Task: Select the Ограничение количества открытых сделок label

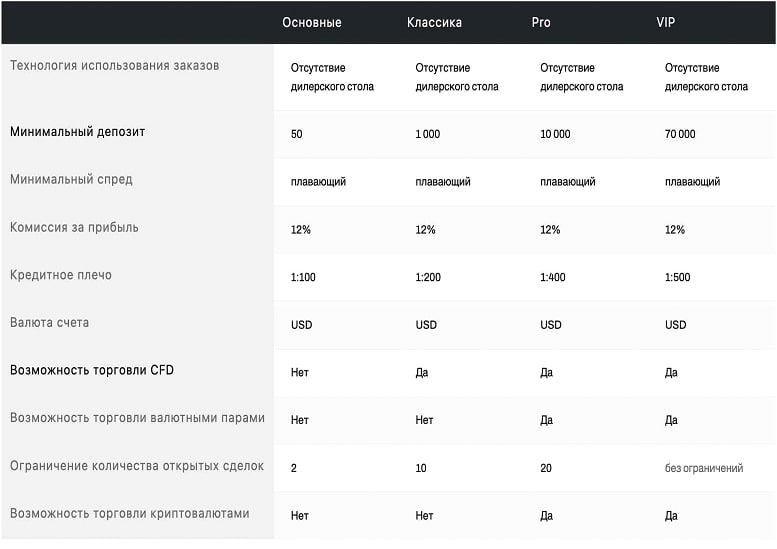Action: pyautogui.click(x=136, y=466)
